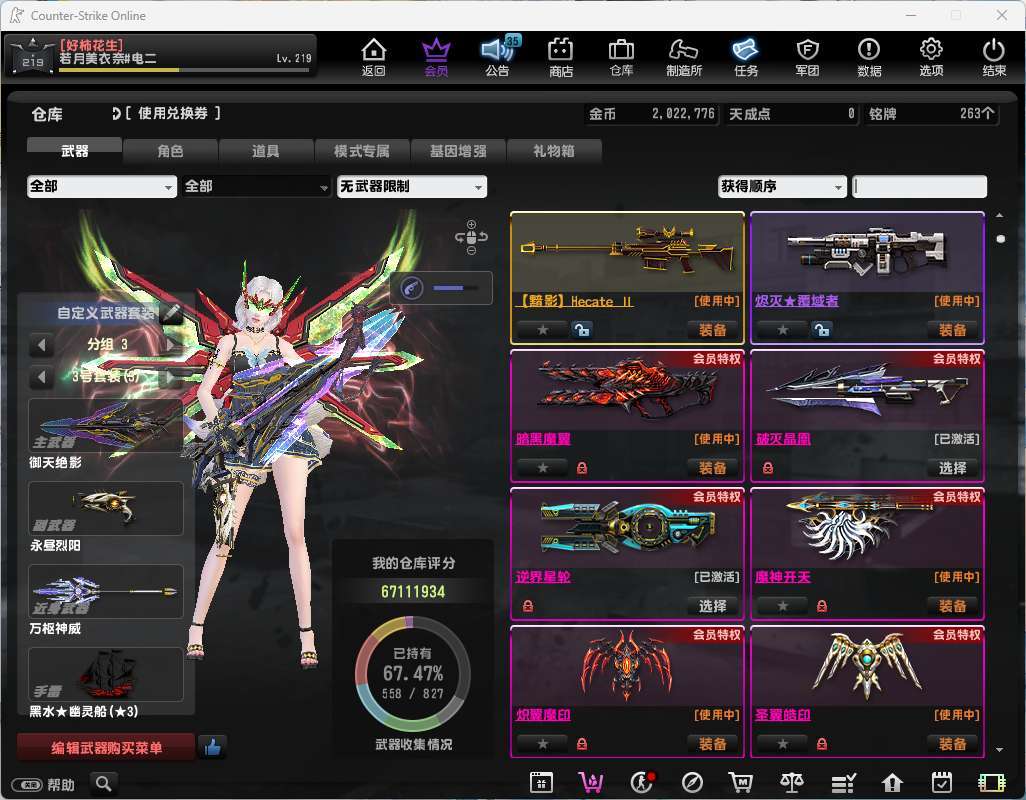The width and height of the screenshot is (1026, 800).
Task: Click 选择 button on 破灭晶凰
Action: [952, 468]
